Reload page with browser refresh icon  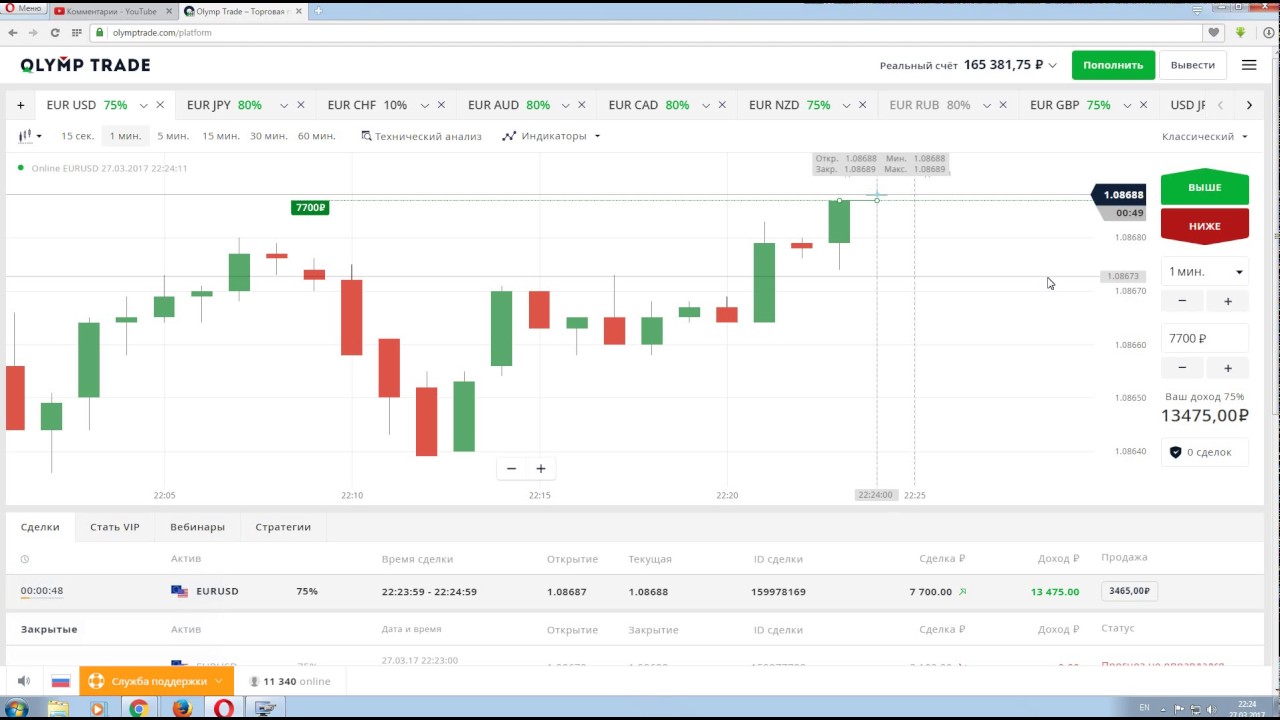click(55, 33)
